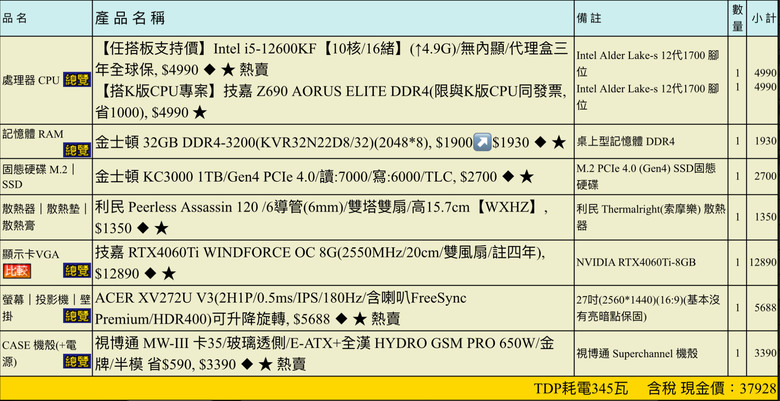The image size is (780, 401).
Task: Select the ACER XV272U V3 monitor product
Action: pos(281,308)
